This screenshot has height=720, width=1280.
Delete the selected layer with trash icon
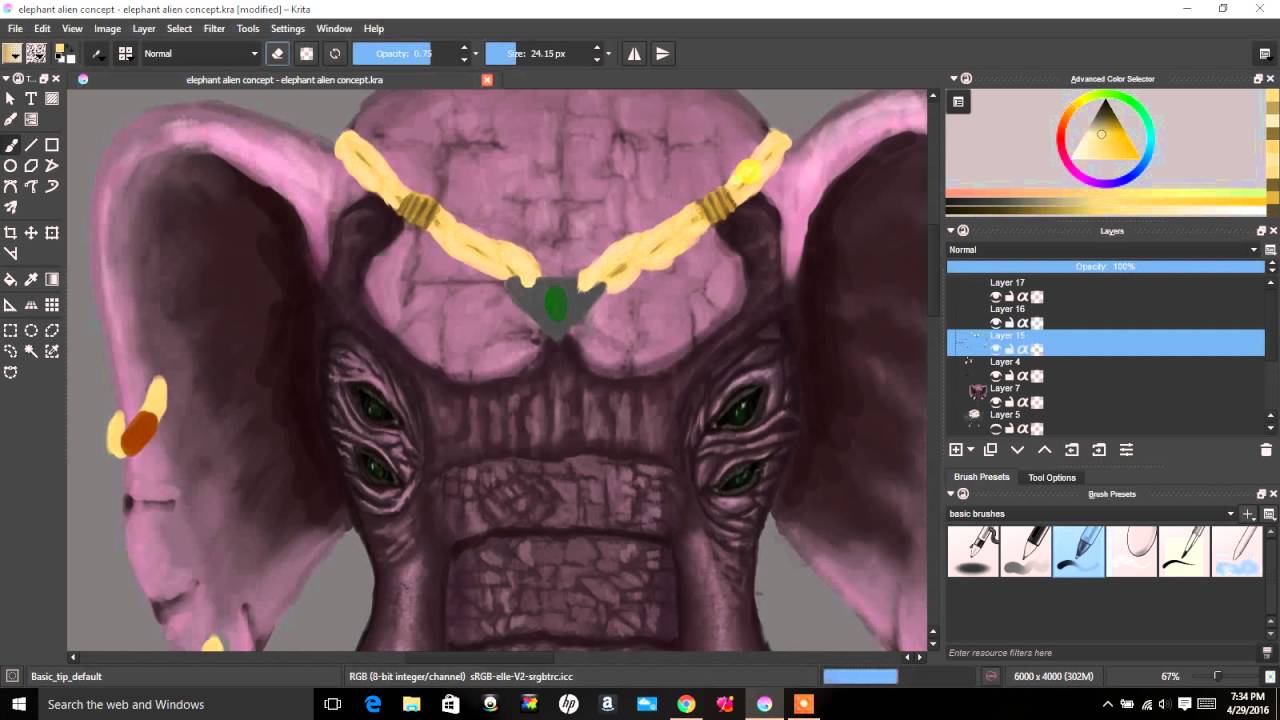point(1266,450)
